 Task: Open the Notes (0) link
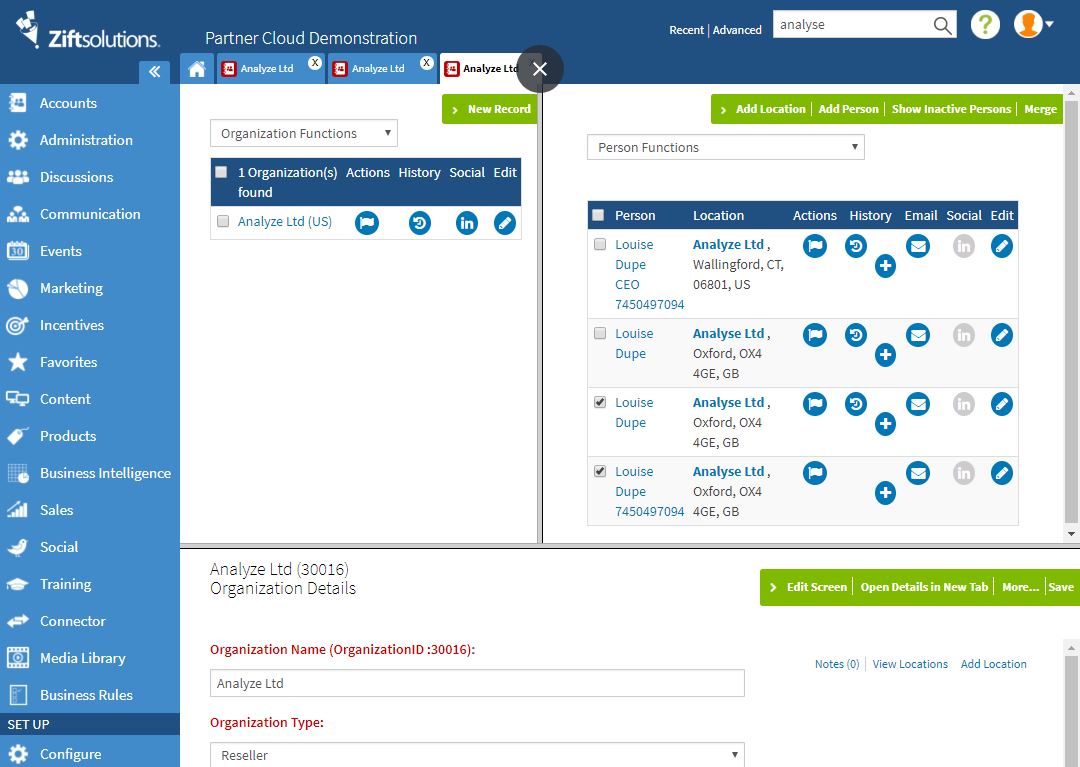tap(837, 664)
